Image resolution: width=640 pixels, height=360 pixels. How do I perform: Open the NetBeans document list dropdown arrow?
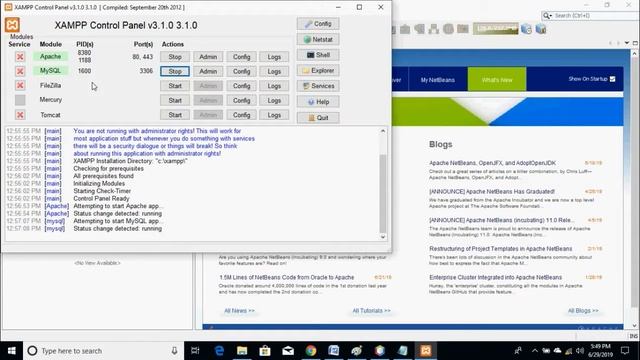tap(627, 43)
